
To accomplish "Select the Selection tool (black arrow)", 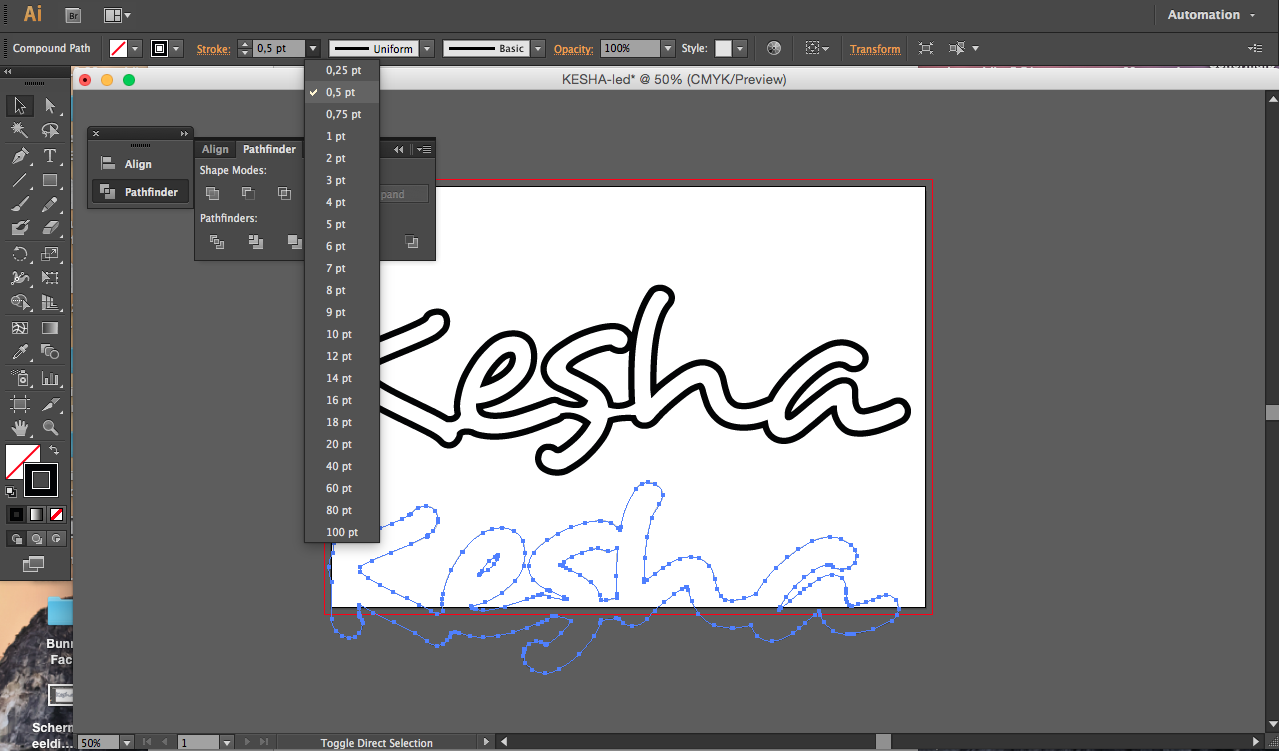I will [20, 106].
